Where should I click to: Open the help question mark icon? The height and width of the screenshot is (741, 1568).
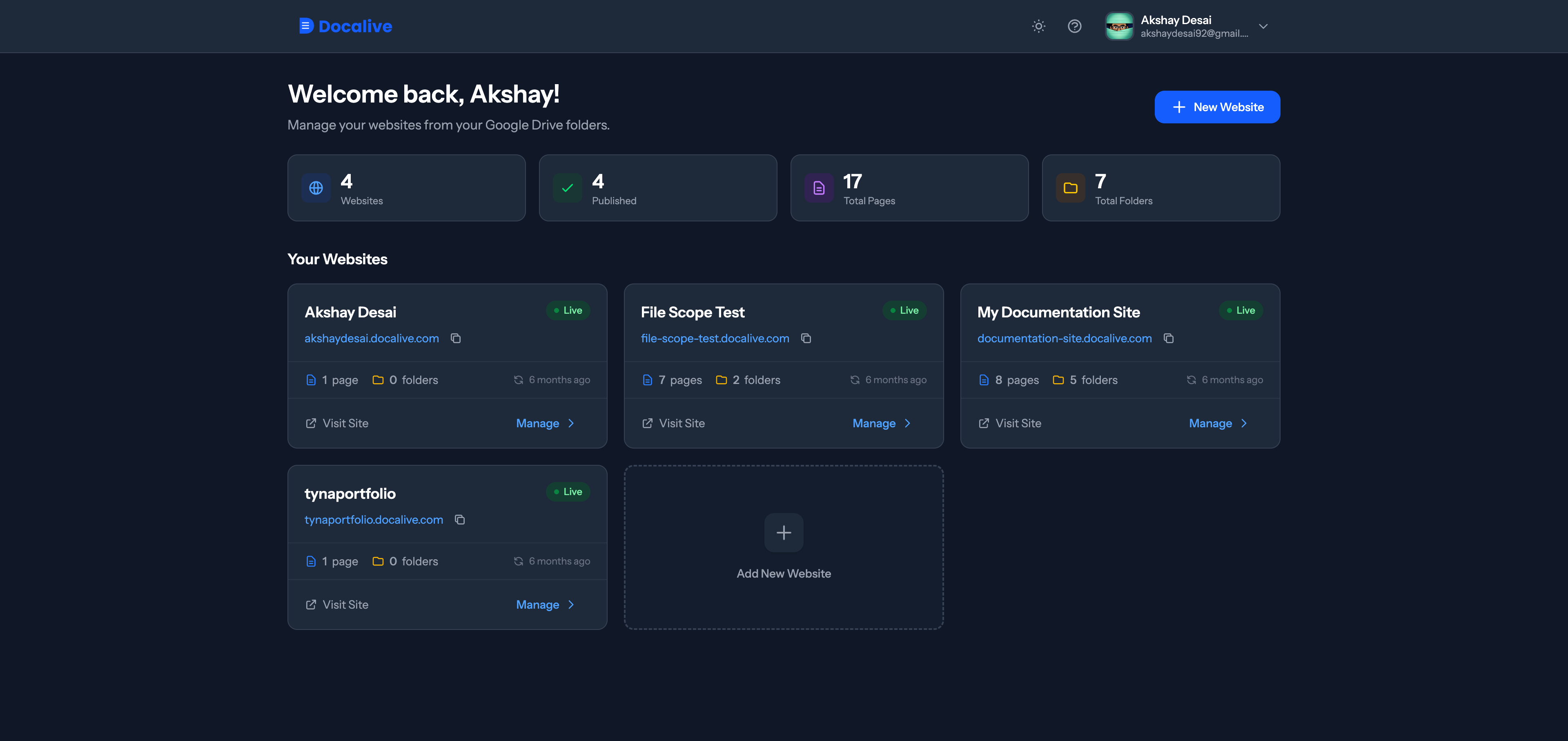tap(1074, 26)
